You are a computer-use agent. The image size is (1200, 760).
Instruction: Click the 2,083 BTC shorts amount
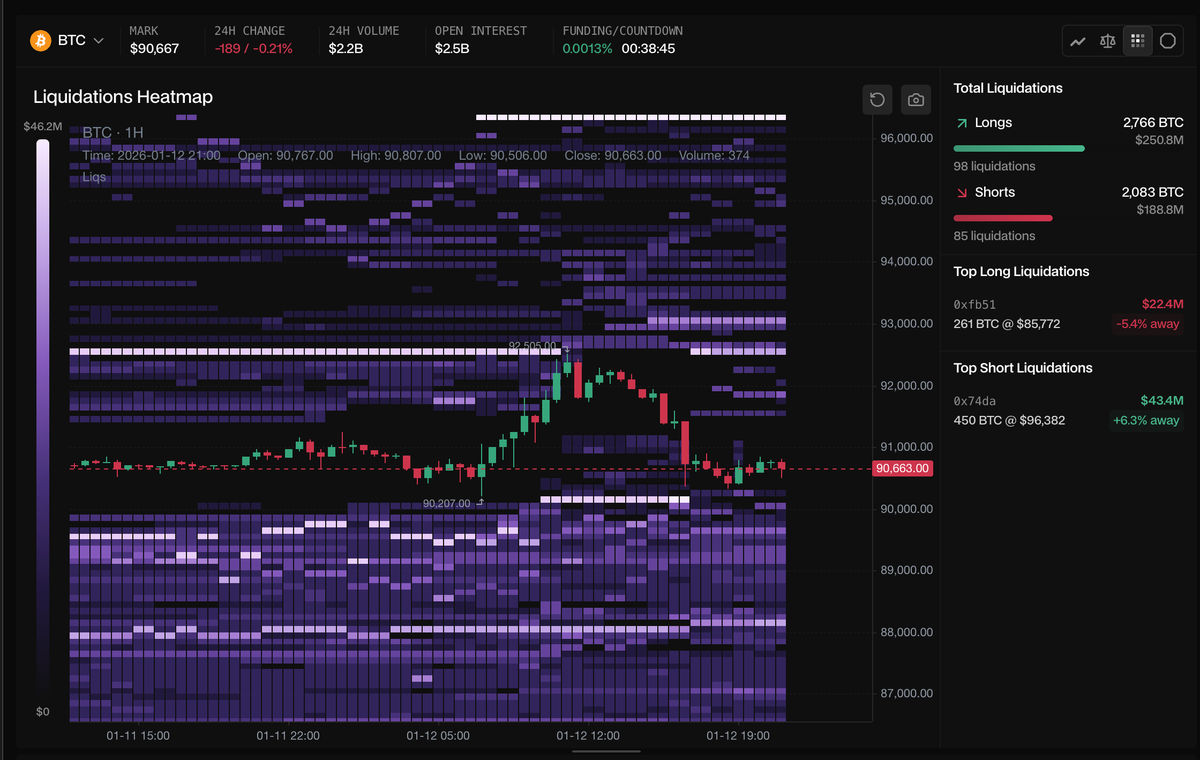[1153, 192]
